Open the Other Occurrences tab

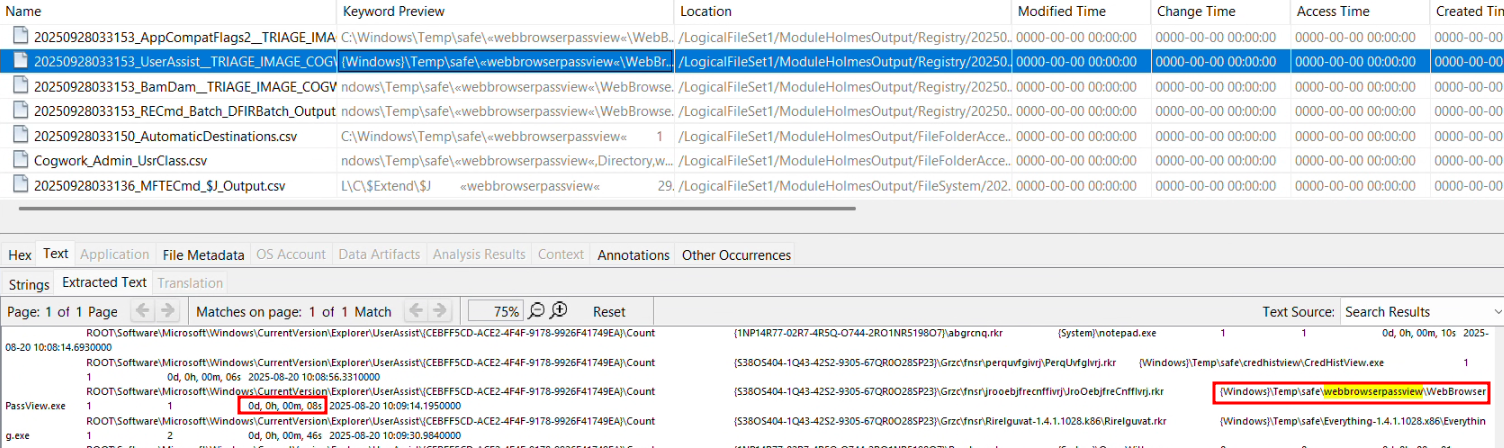(736, 255)
